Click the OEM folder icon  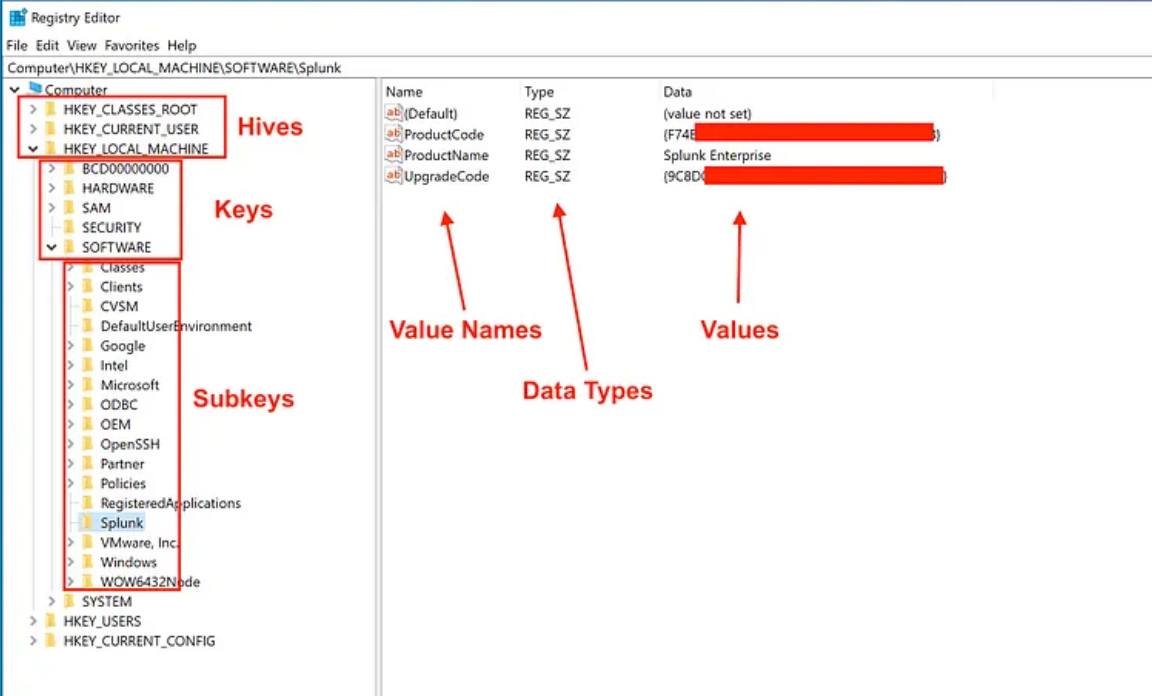coord(87,424)
